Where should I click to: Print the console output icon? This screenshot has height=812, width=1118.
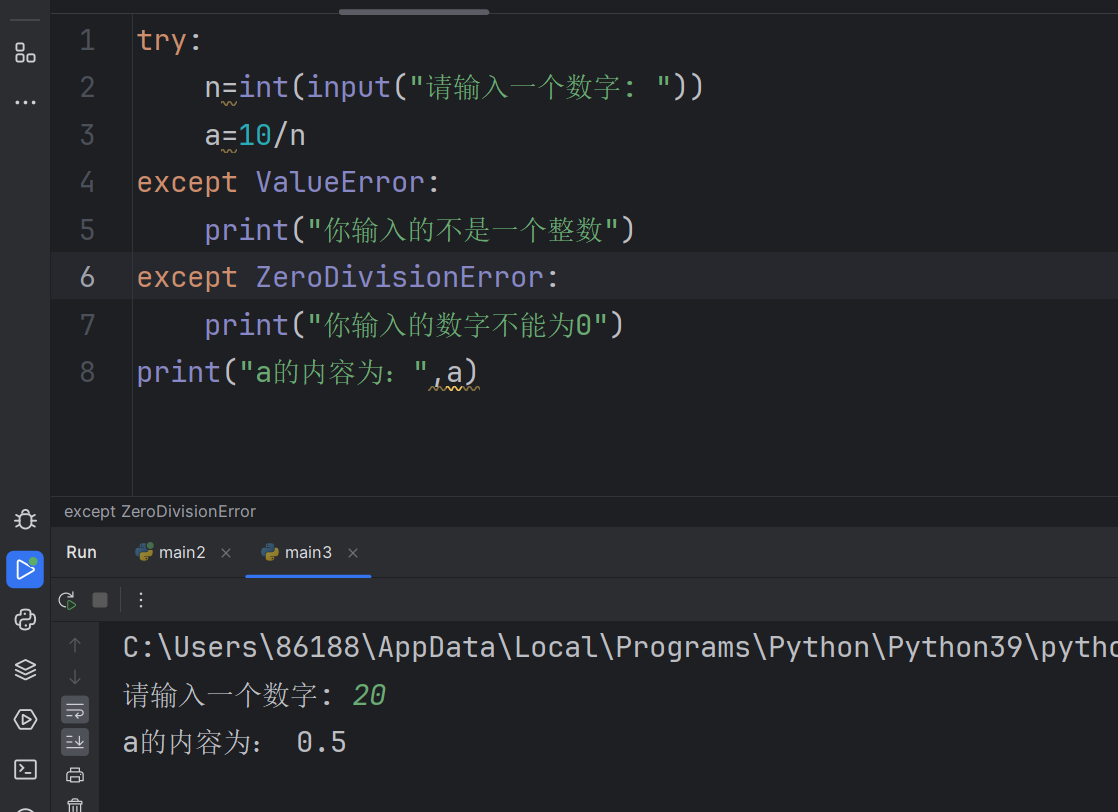click(x=75, y=775)
